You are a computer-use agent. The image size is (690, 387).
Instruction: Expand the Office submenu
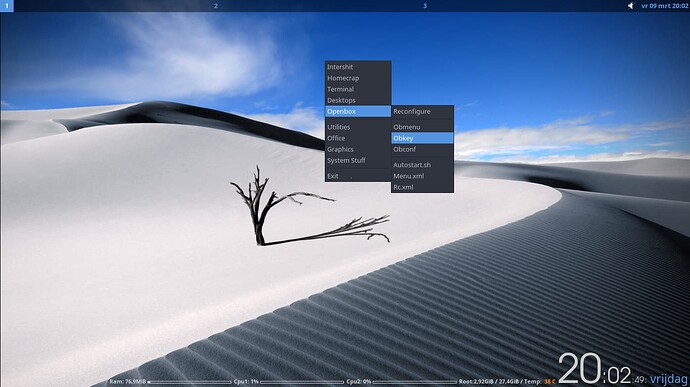coord(358,138)
